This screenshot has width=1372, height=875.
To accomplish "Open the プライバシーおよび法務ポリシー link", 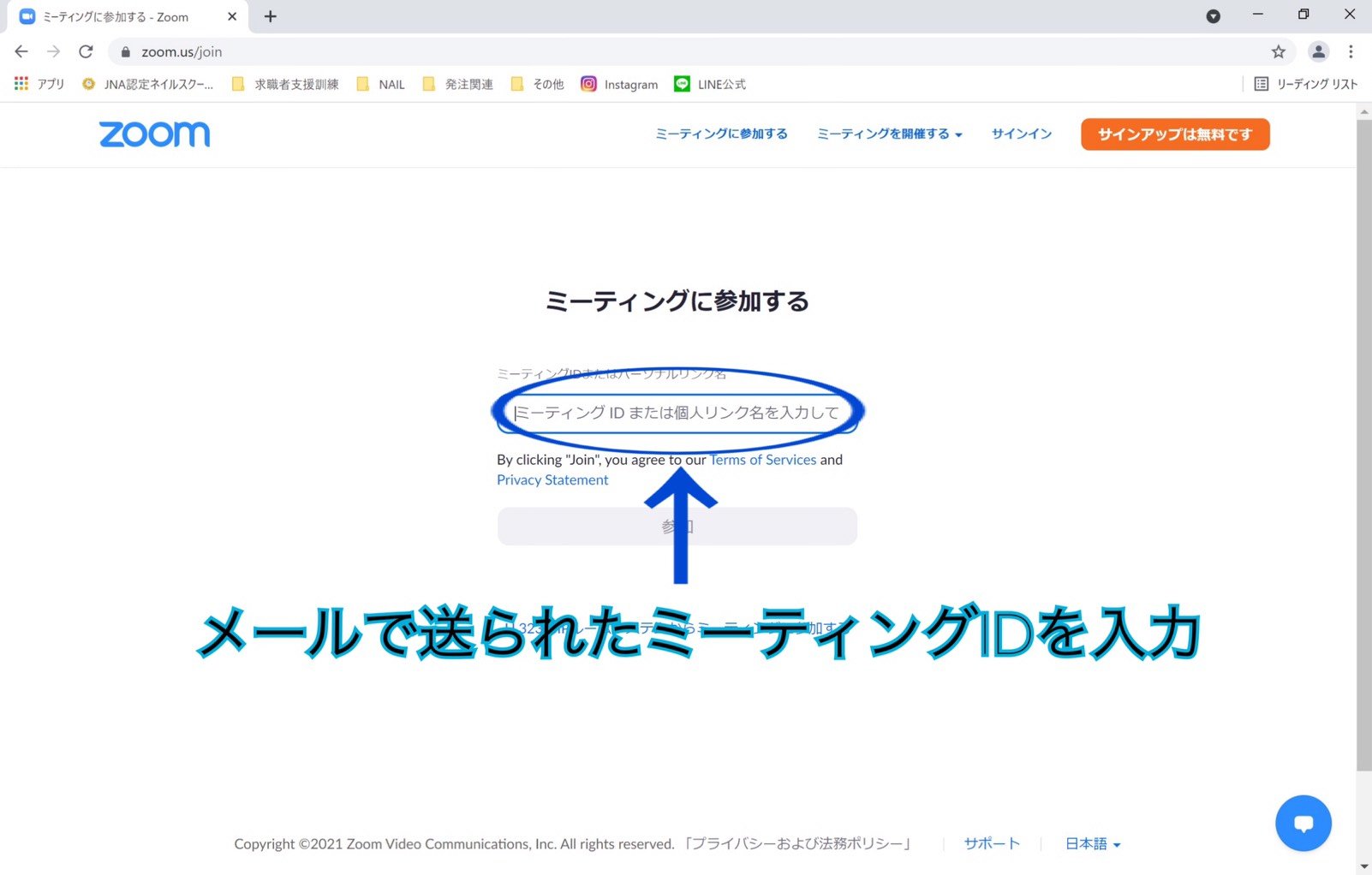I will (x=797, y=844).
